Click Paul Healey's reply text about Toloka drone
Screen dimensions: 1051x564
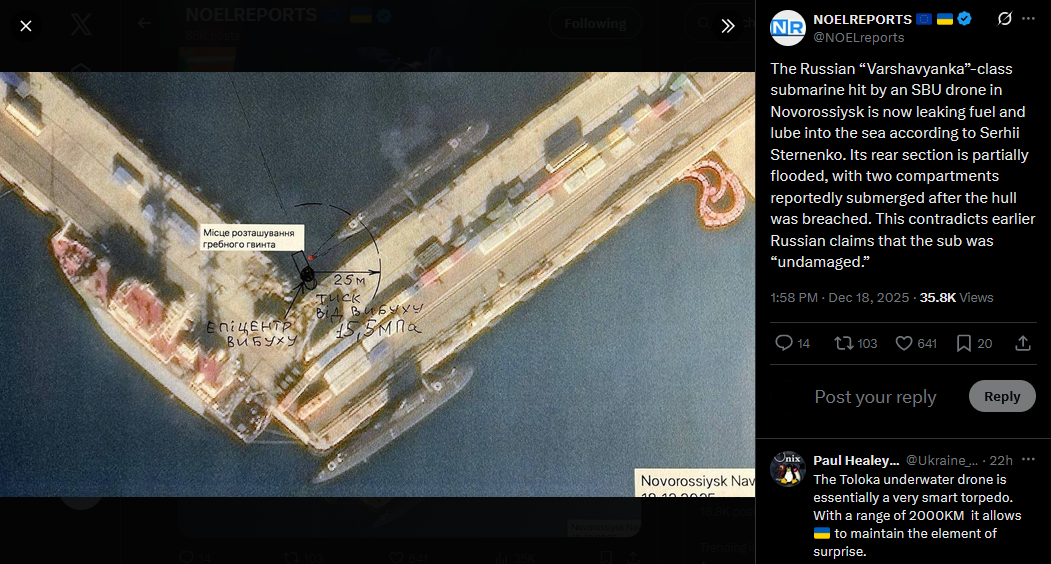pyautogui.click(x=917, y=515)
